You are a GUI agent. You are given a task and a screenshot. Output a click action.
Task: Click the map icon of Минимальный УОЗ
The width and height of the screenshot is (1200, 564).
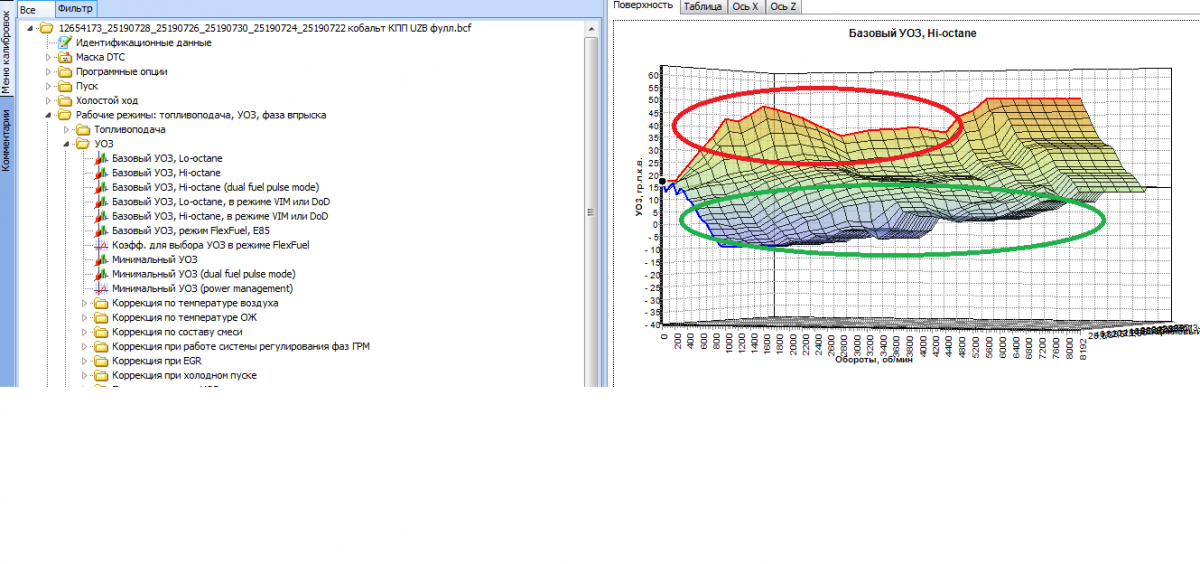tap(100, 259)
